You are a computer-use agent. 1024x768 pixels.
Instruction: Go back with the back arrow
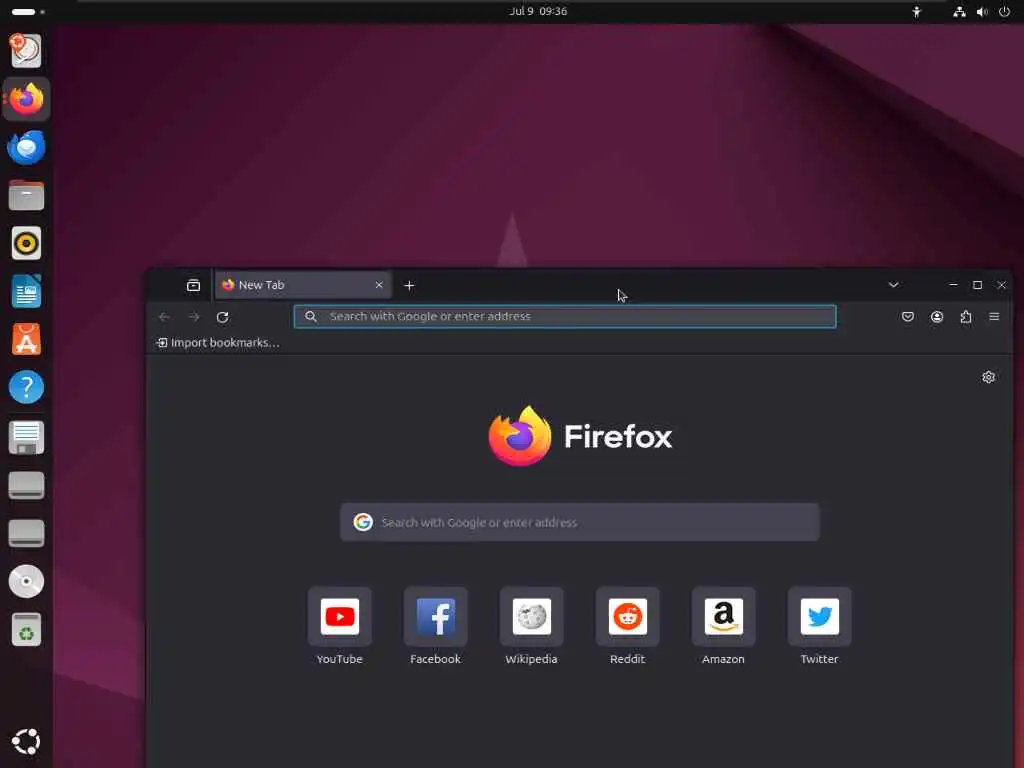tap(164, 317)
